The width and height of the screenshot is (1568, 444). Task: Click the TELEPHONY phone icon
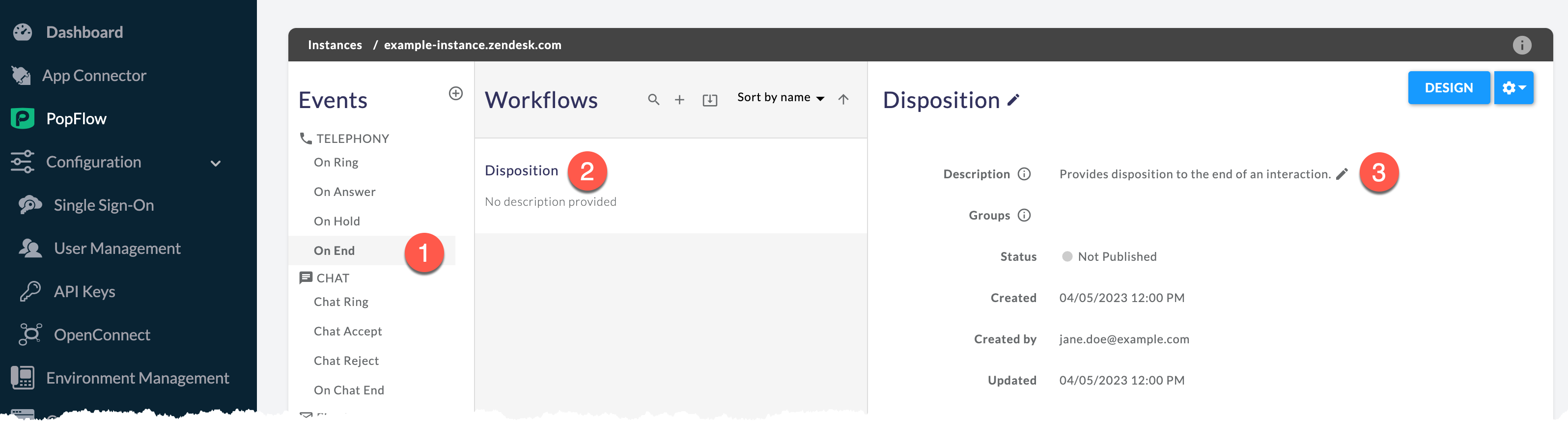point(306,138)
